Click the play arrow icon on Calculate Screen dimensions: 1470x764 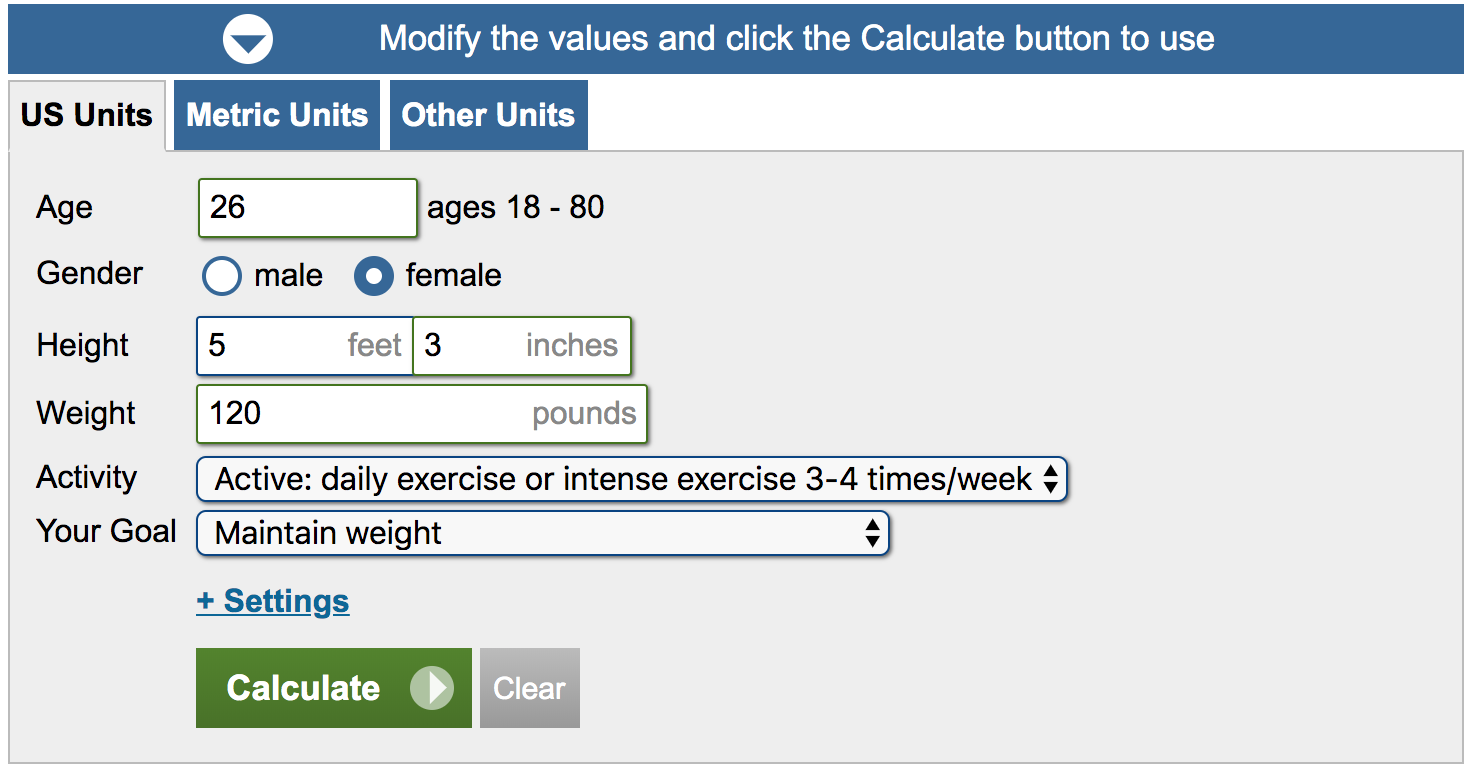click(x=432, y=688)
